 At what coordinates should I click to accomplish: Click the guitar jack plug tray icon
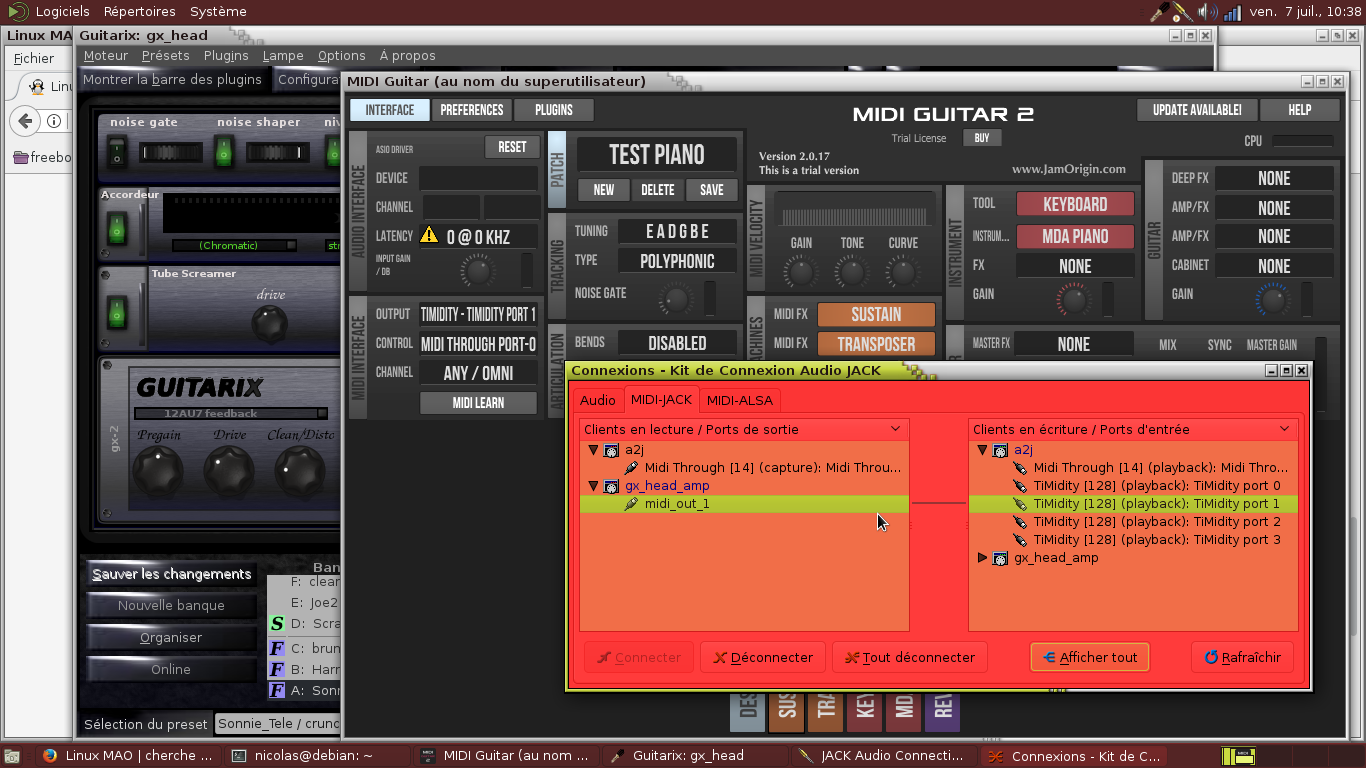click(1160, 12)
